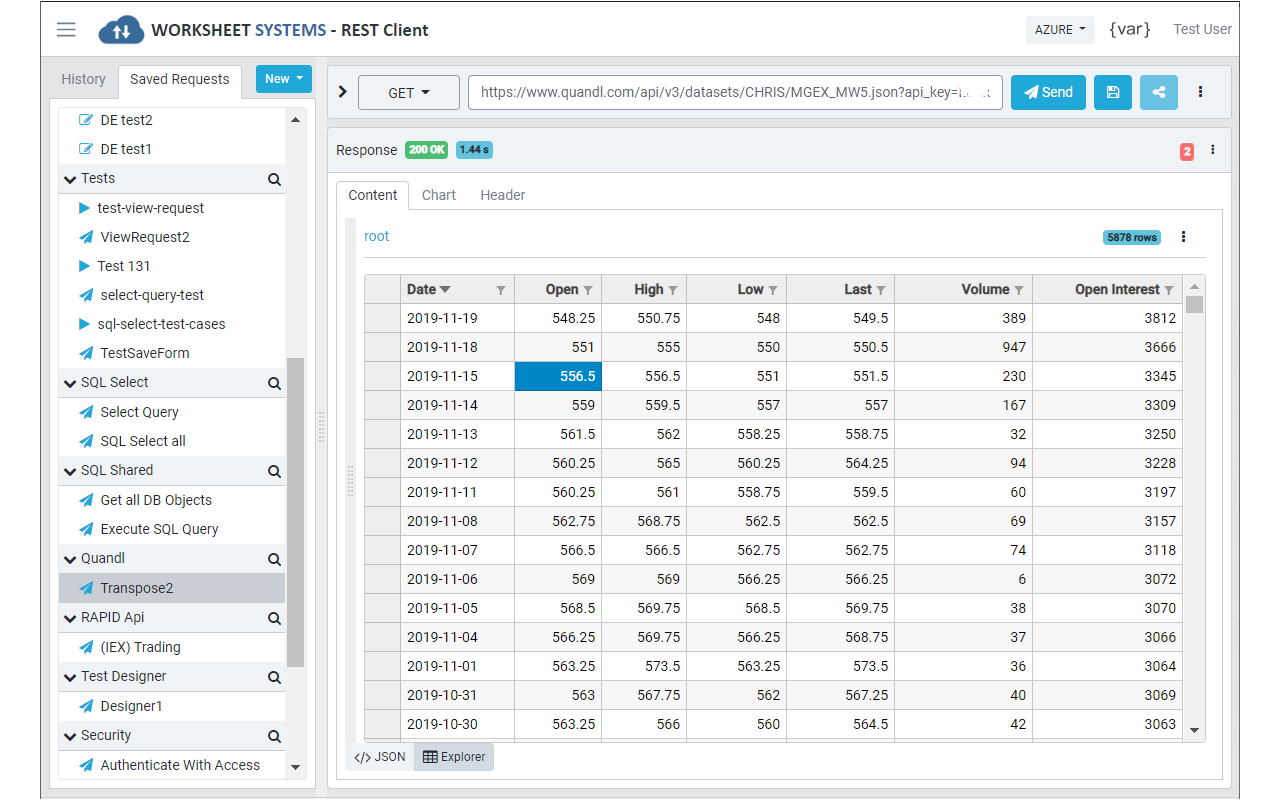Expand the request details chevron
1280x800 pixels.
click(x=343, y=92)
